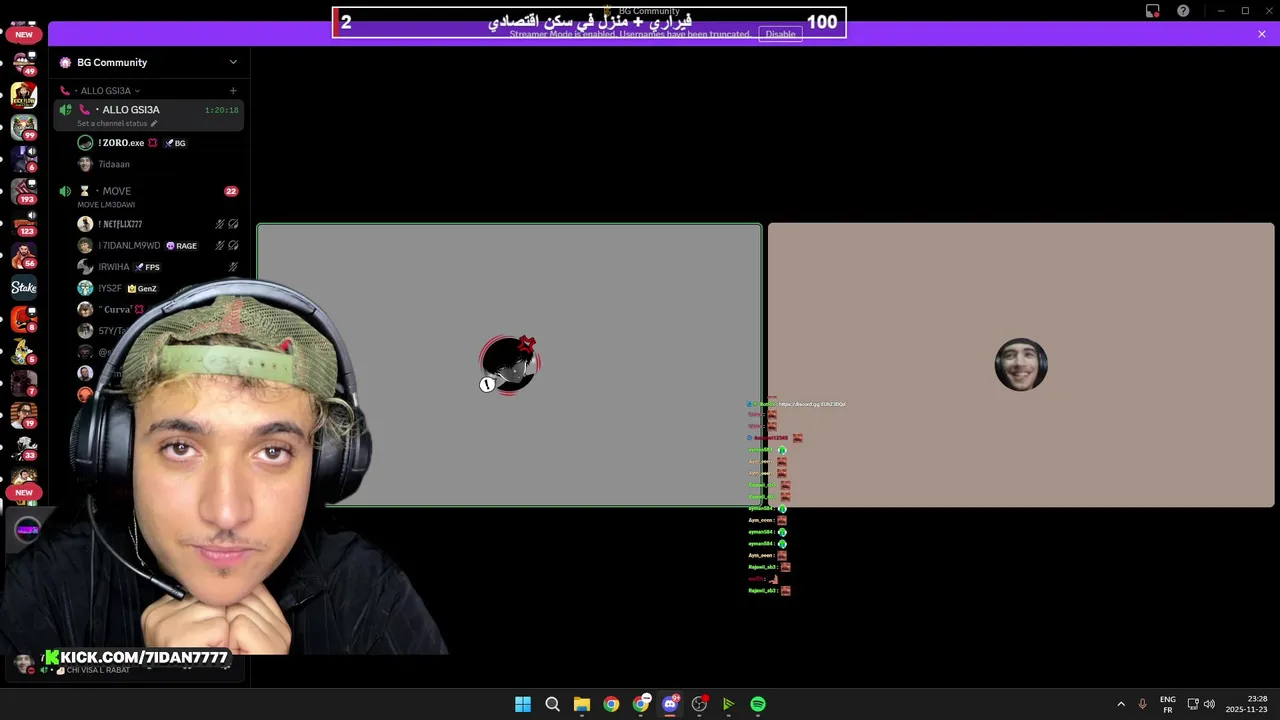Click Disable in Streamer Mode notice
Screen dimensions: 1280x720
coord(780,34)
